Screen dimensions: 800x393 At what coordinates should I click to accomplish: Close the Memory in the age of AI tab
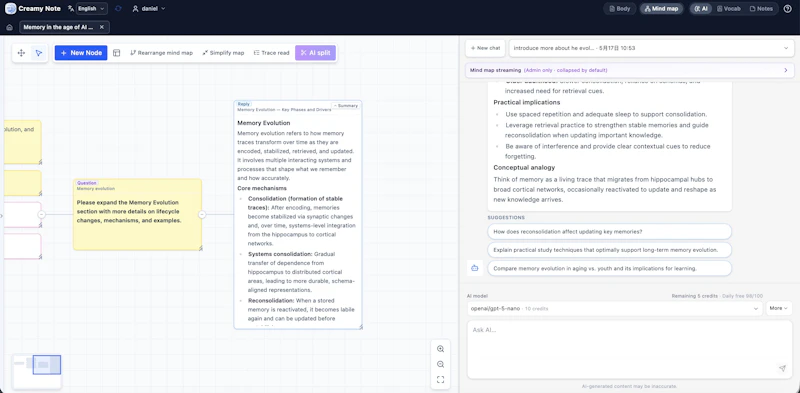[102, 27]
